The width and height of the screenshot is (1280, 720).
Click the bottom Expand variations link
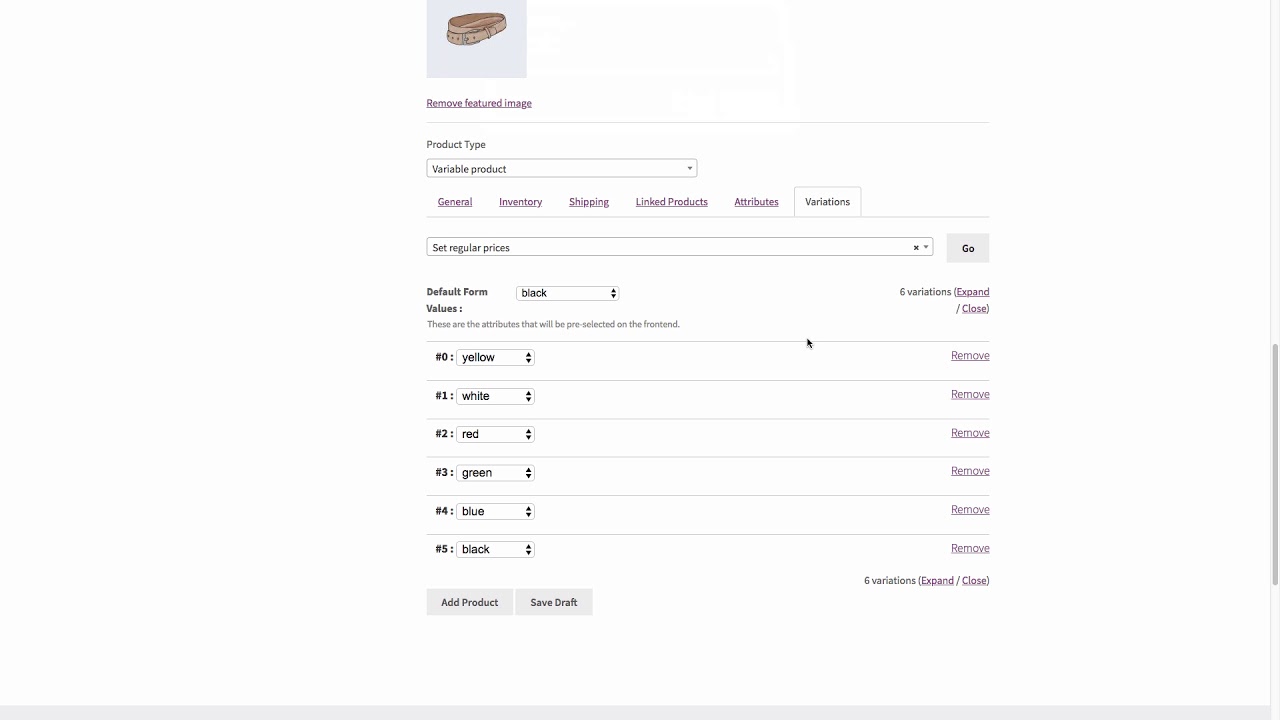pyautogui.click(x=937, y=580)
